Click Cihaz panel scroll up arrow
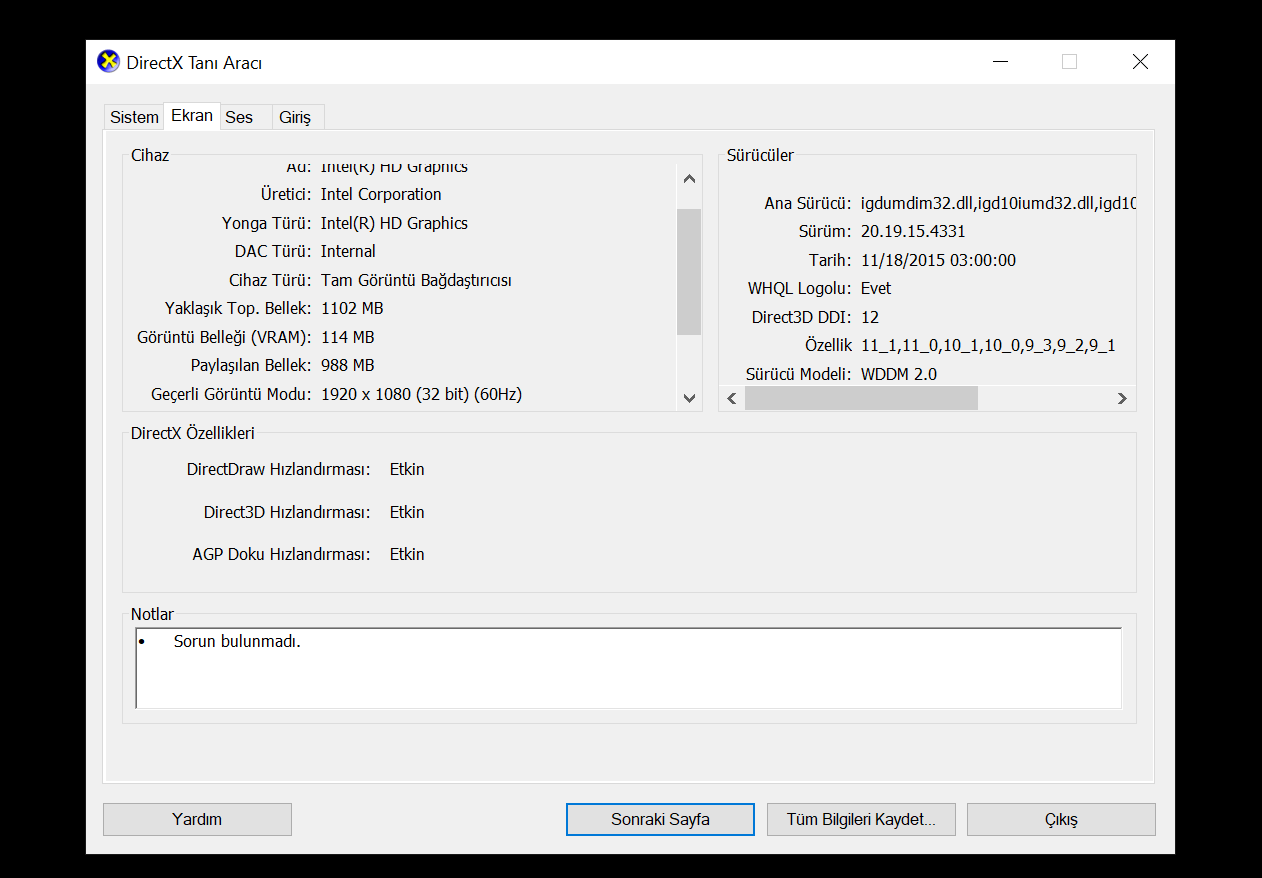The image size is (1262, 878). [x=689, y=179]
